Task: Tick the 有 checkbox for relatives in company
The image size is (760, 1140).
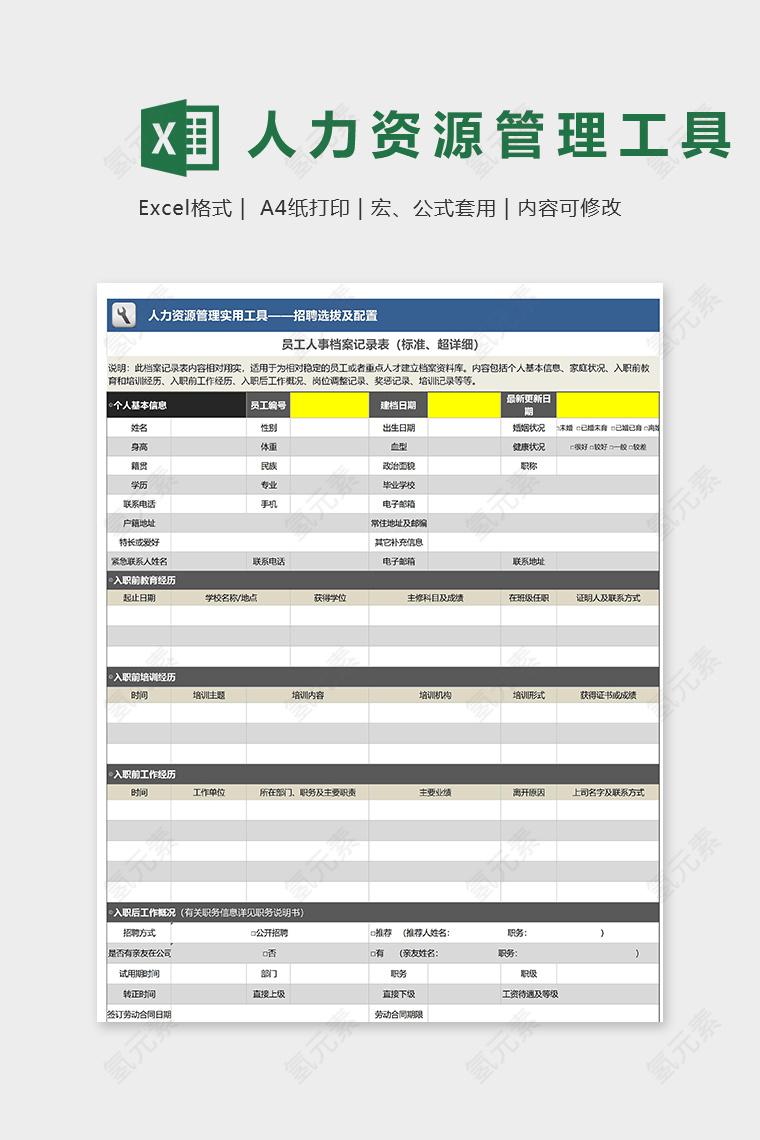Action: 373,954
